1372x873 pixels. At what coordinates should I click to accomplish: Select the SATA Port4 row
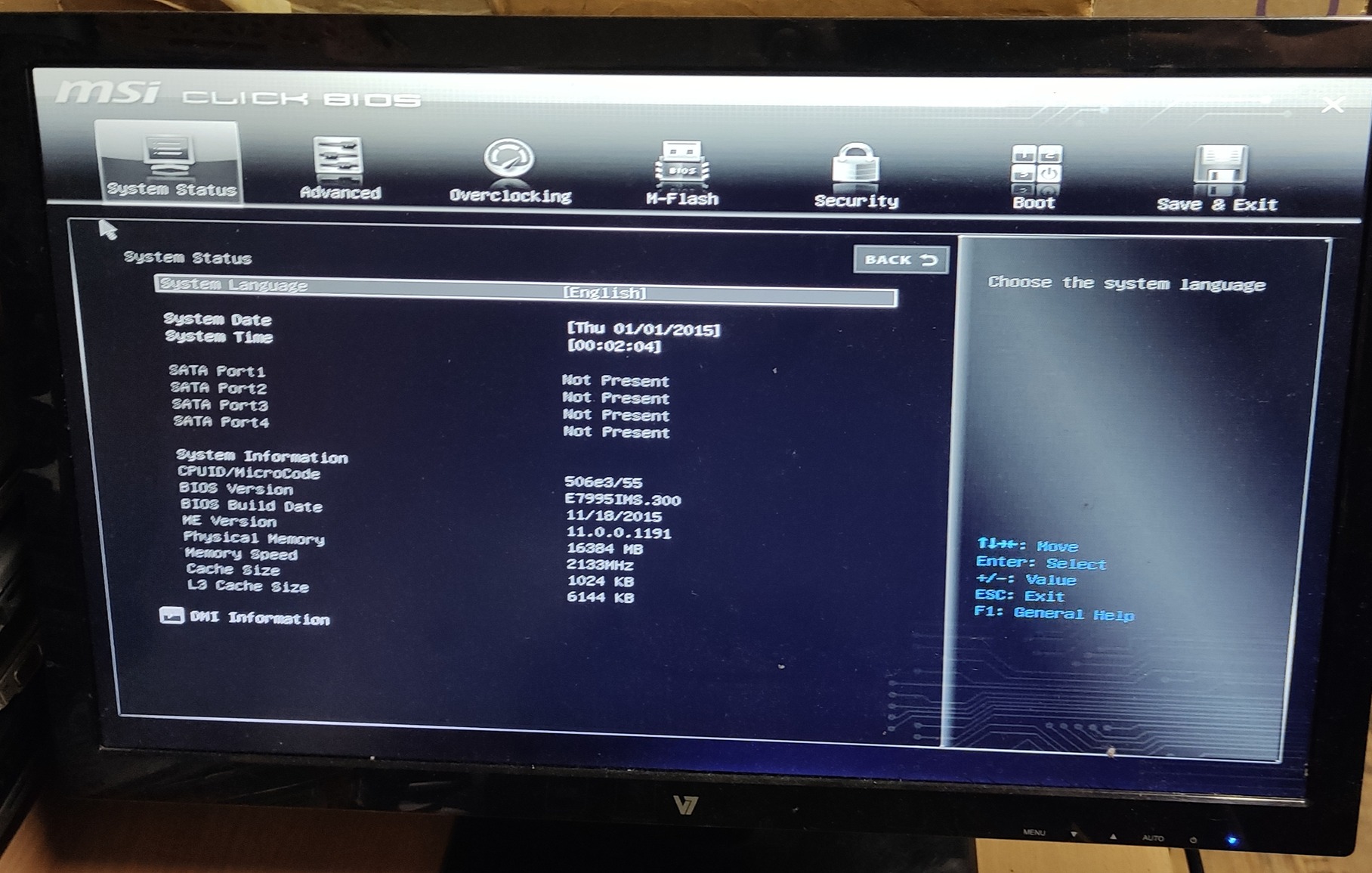click(x=422, y=427)
